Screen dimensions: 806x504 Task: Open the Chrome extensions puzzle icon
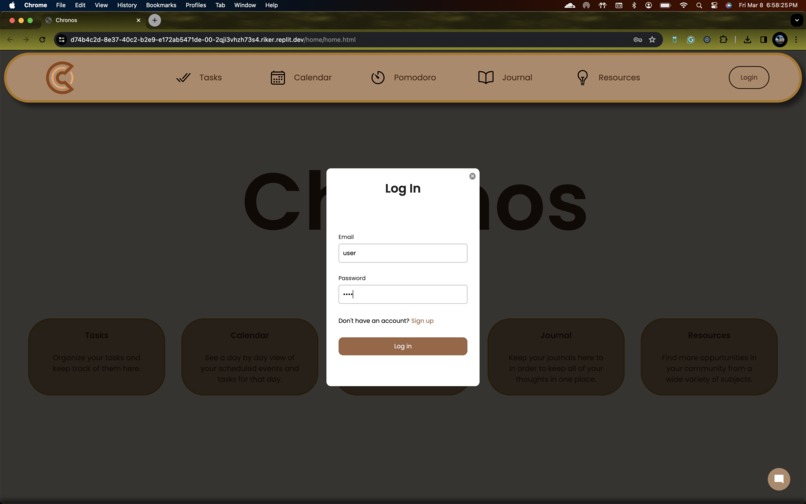point(723,40)
